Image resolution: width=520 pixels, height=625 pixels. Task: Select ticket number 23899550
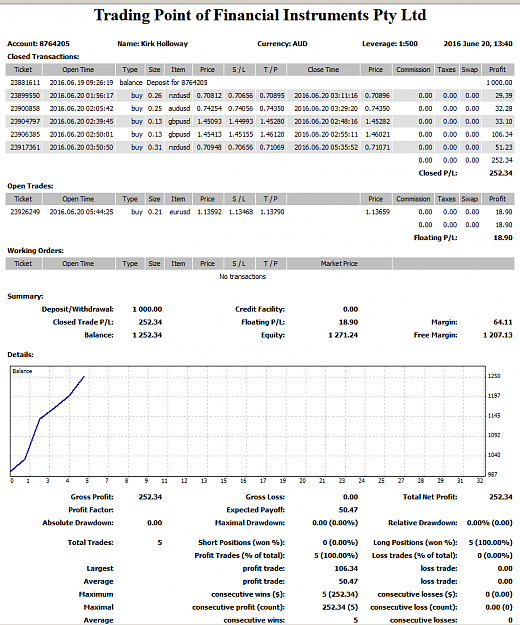(x=25, y=96)
